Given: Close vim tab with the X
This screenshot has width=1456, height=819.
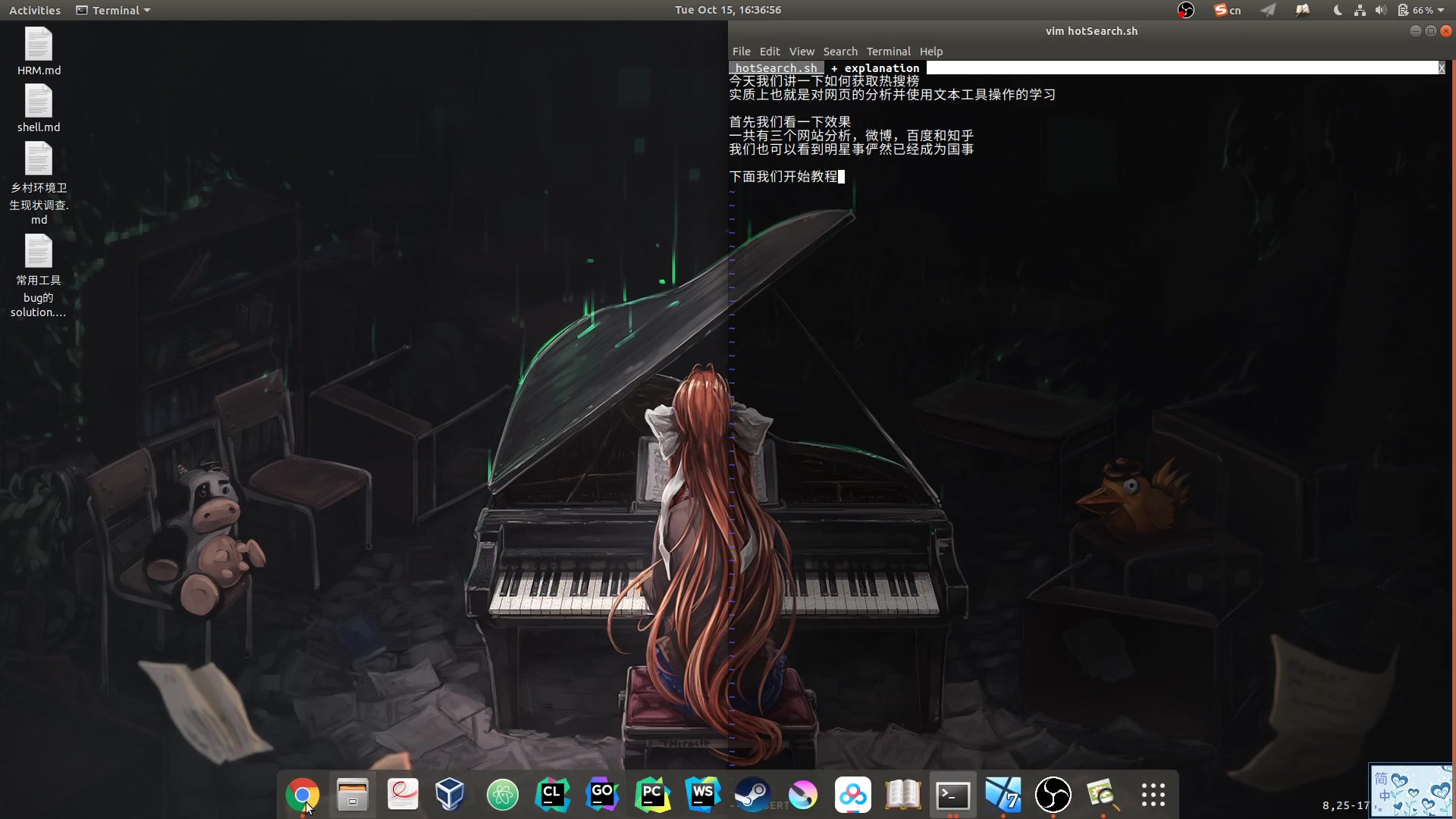Looking at the screenshot, I should pos(1442,68).
